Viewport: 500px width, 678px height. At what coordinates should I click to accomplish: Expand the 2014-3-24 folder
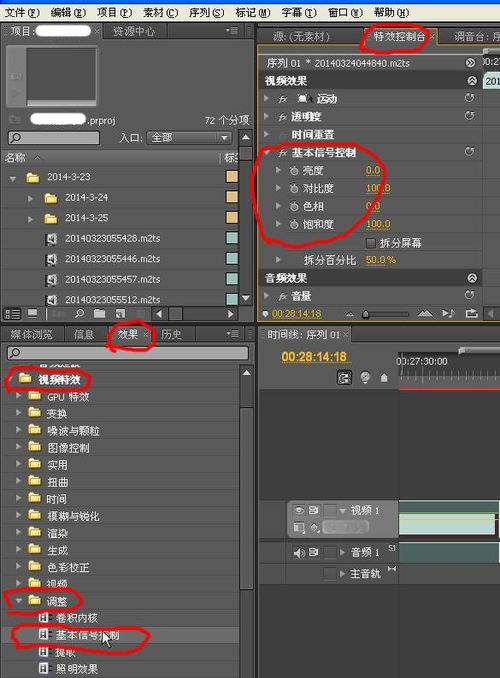[x=31, y=198]
